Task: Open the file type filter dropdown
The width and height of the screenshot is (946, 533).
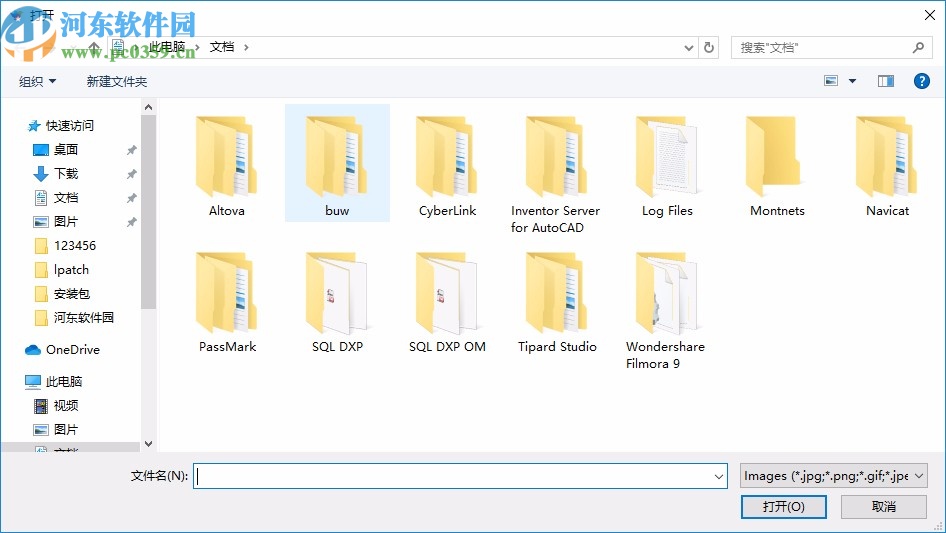Action: coord(833,476)
